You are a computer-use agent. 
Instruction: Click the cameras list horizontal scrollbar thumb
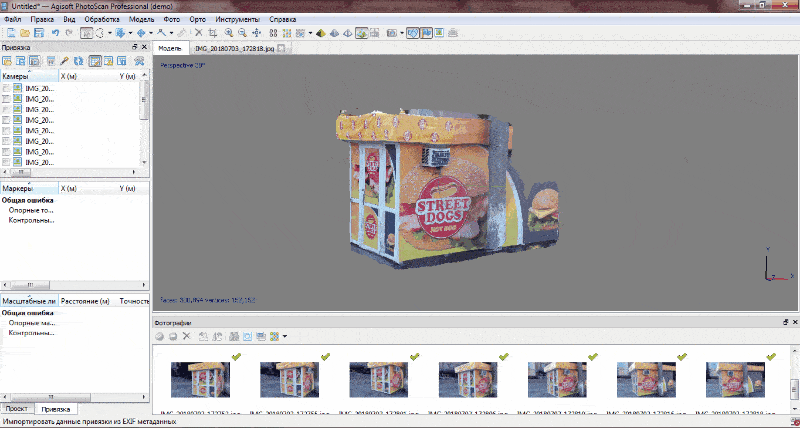point(20,172)
